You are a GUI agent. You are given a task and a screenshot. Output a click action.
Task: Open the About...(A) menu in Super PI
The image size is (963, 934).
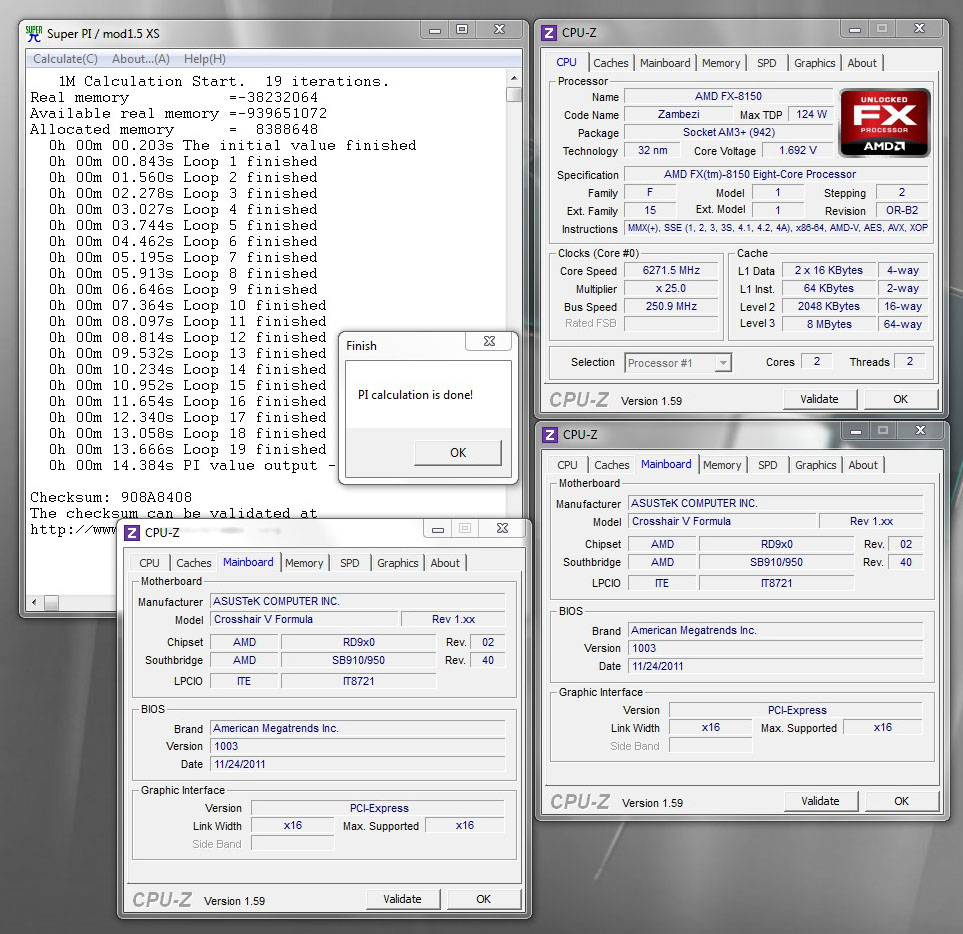click(x=141, y=59)
